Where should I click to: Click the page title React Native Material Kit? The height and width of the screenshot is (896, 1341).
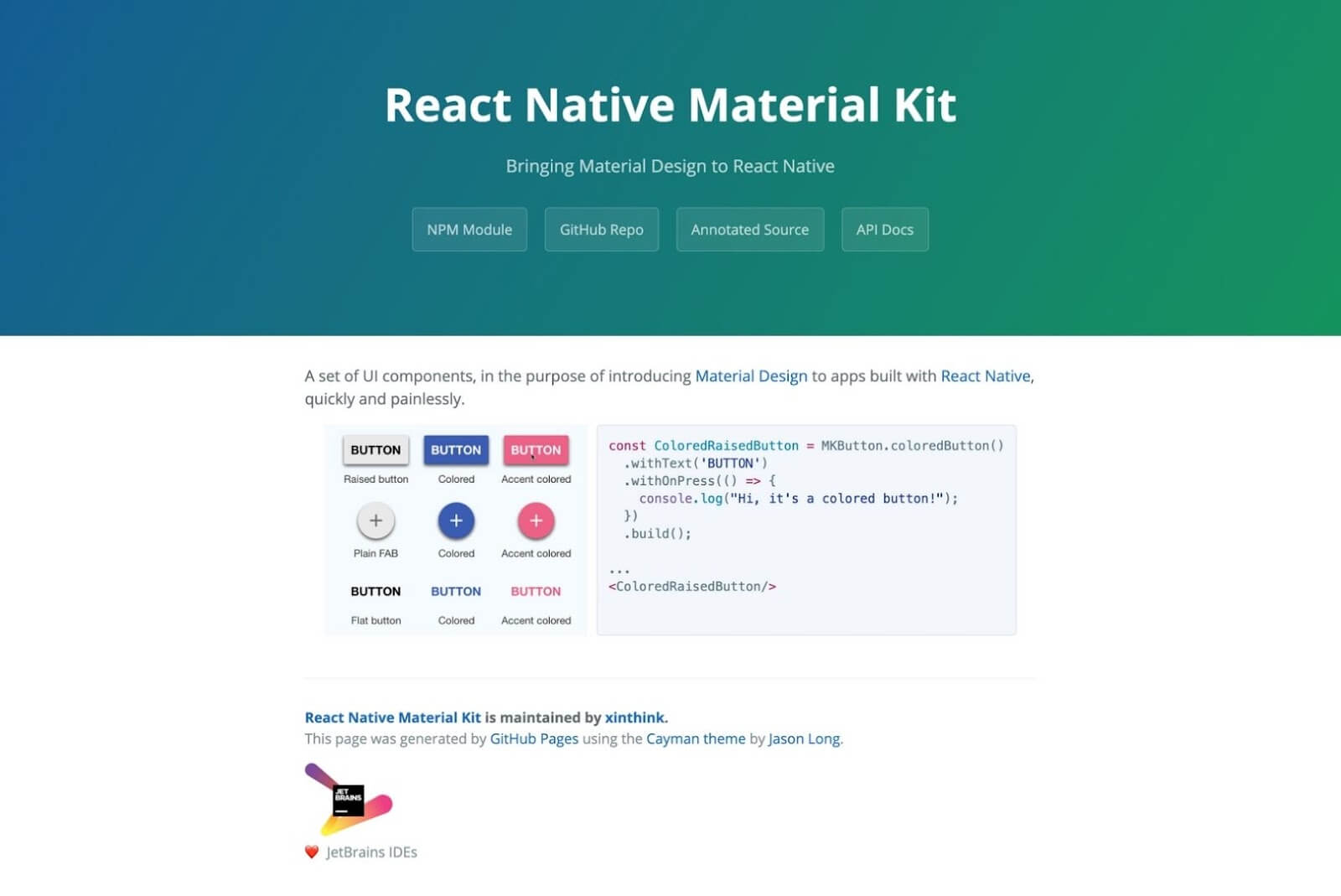(x=670, y=106)
